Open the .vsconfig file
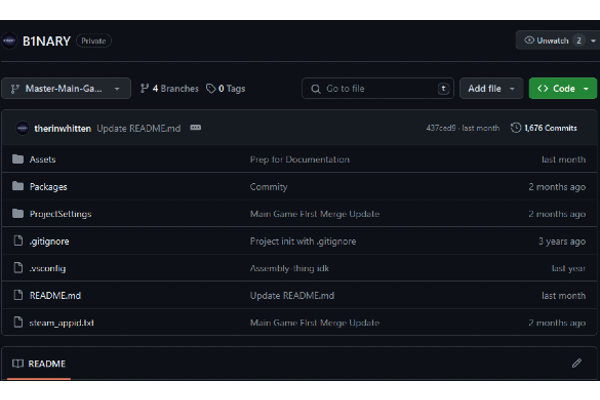 click(47, 269)
